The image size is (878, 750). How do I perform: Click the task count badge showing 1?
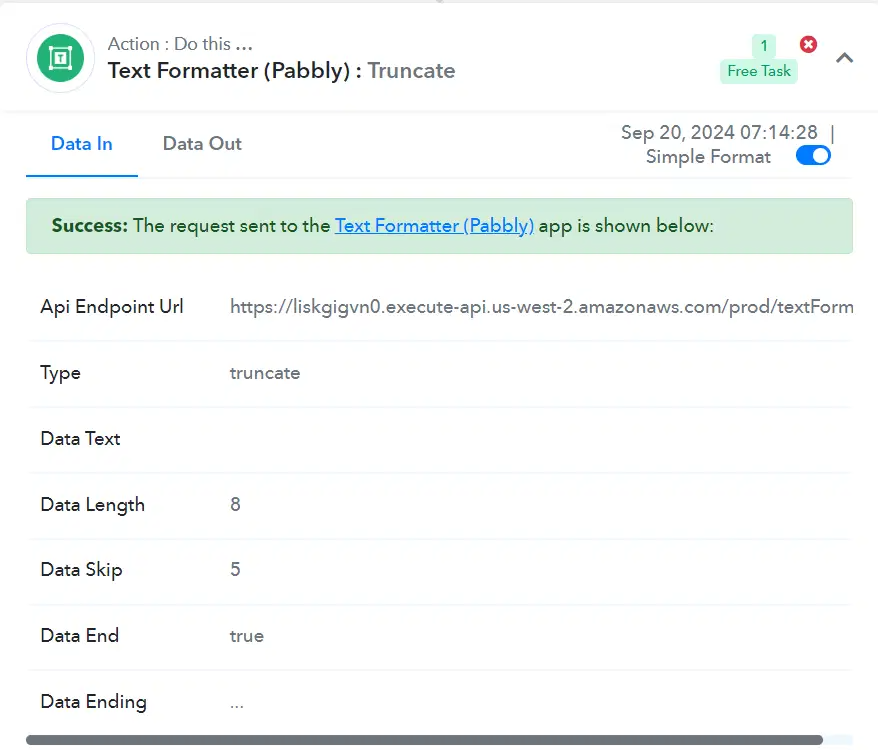pos(764,46)
